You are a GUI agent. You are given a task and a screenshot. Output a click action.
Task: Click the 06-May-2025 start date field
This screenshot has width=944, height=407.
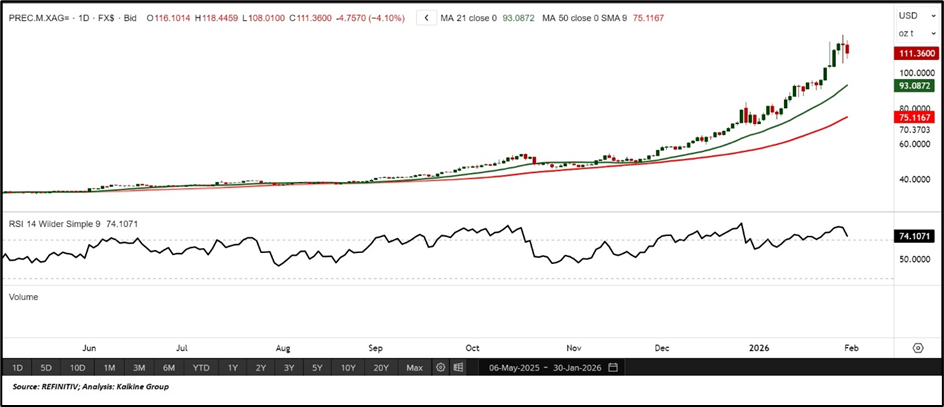click(513, 367)
